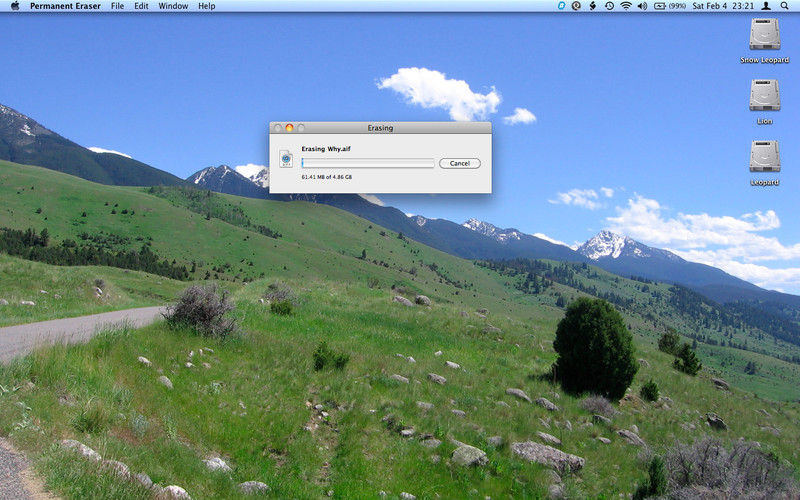The image size is (800, 500).
Task: Open the battery status icon
Action: (659, 6)
